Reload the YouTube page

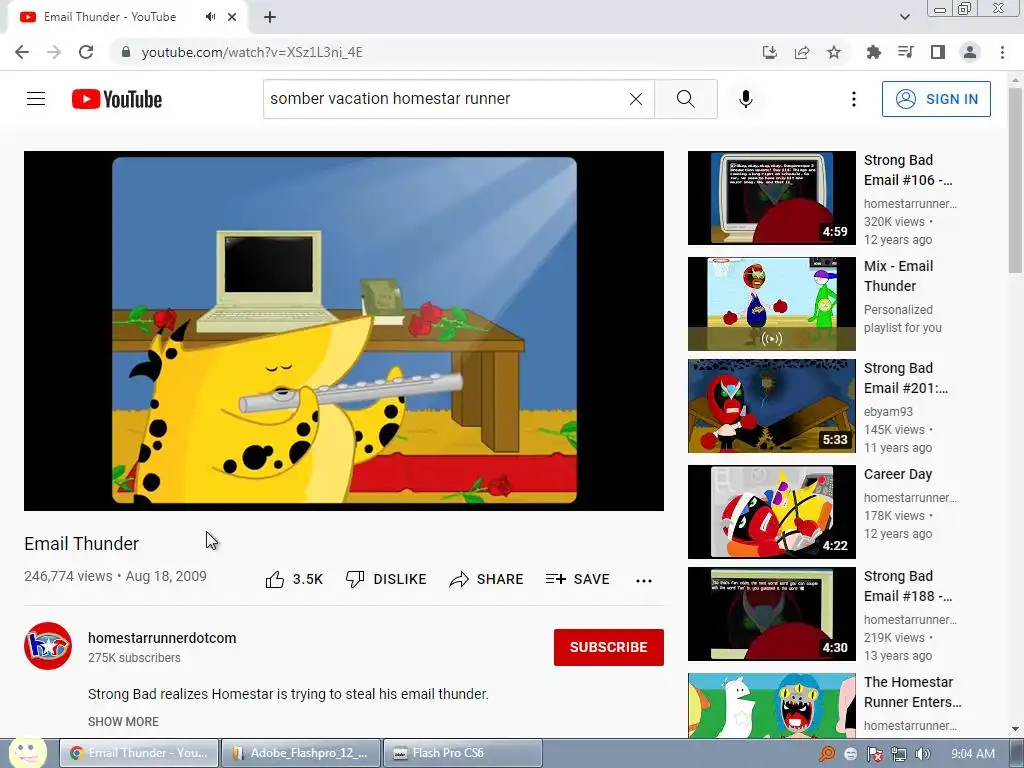[86, 52]
